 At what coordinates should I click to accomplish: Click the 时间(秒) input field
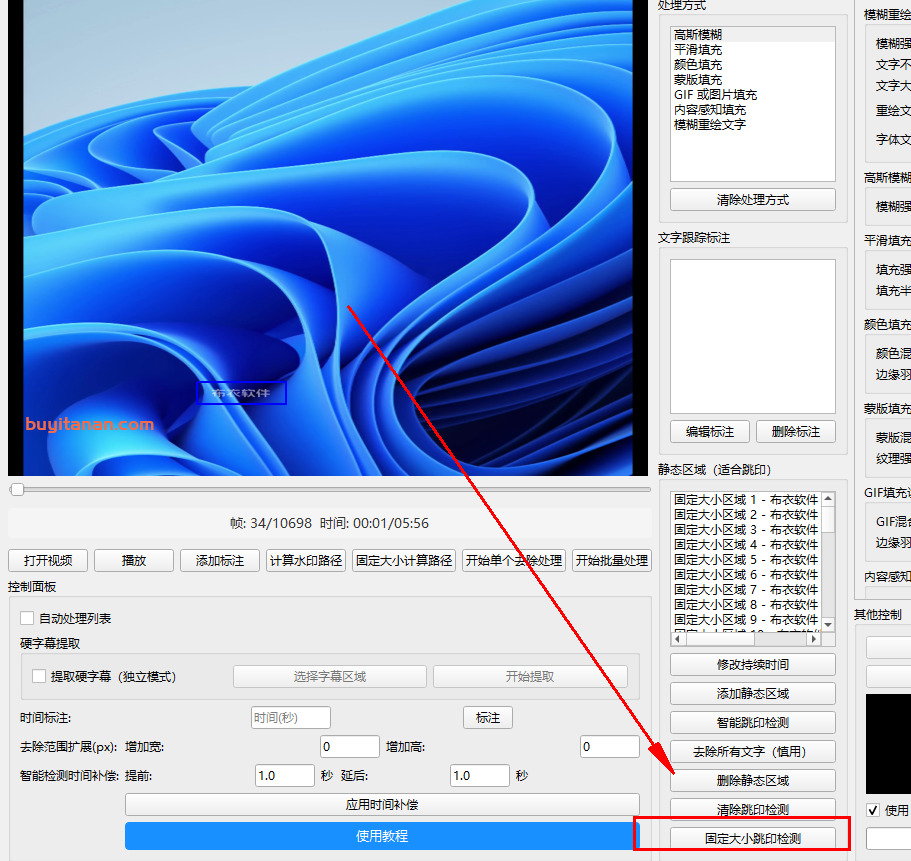coord(290,718)
